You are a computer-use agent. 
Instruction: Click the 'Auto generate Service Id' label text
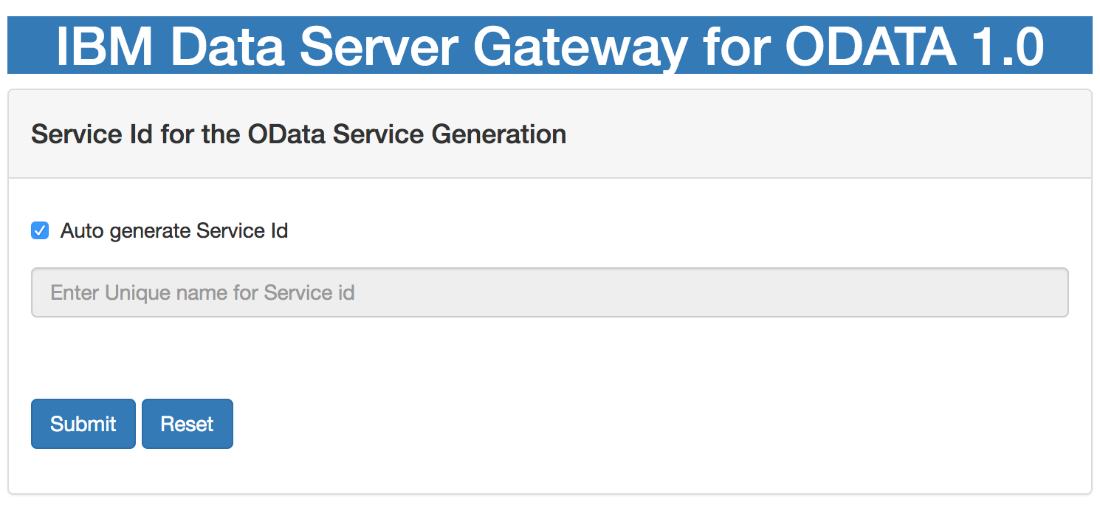pos(174,230)
